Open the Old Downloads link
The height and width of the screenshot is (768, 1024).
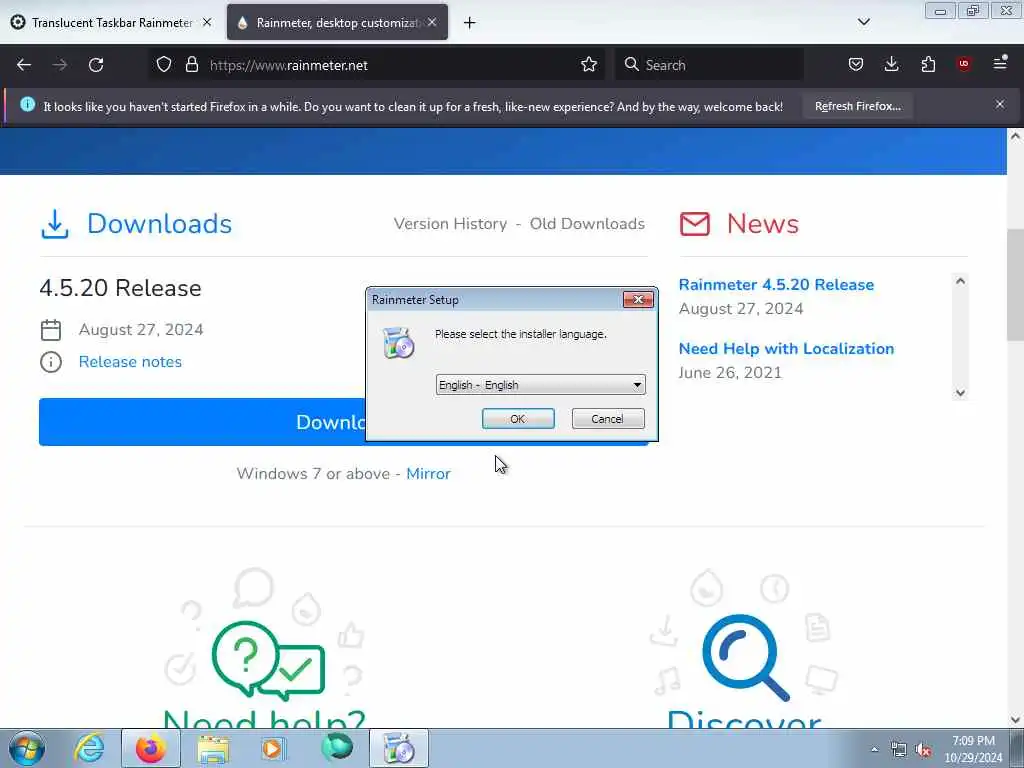tap(587, 224)
